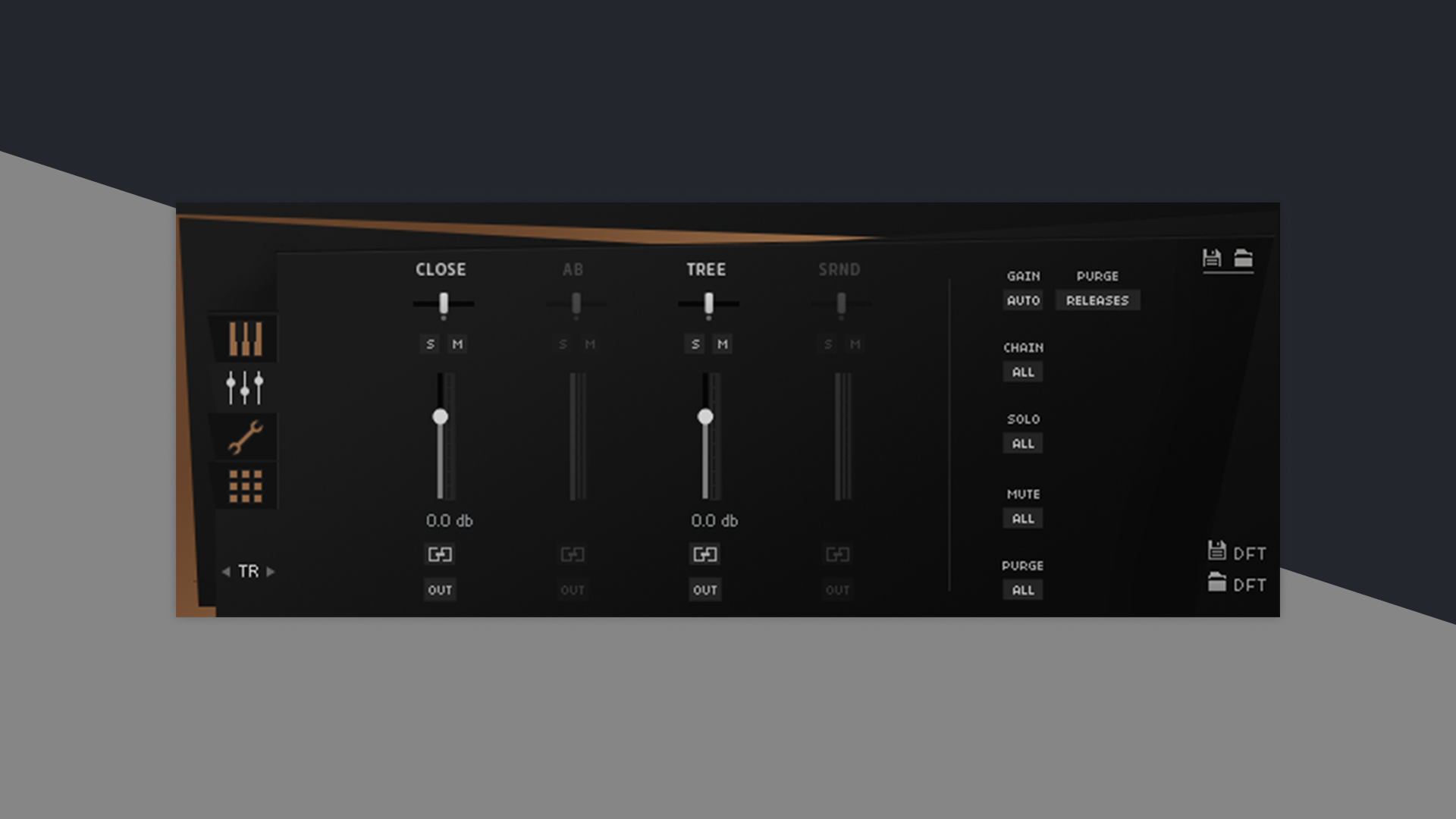Click the load preset folder icon at top
The height and width of the screenshot is (819, 1456).
pos(1243,258)
